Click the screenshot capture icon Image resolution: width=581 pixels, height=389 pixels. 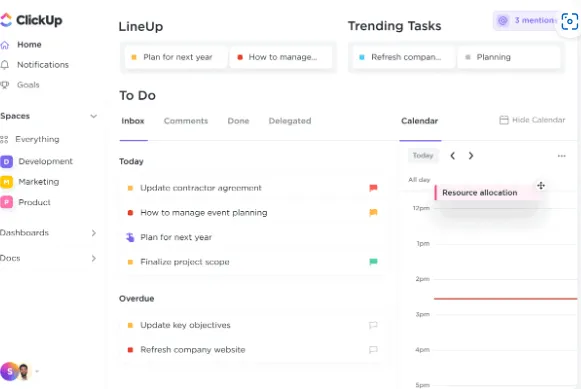coord(570,21)
